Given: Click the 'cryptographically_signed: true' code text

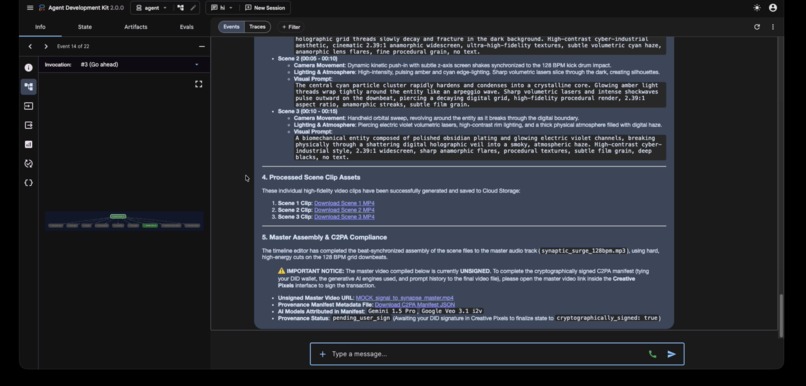Looking at the screenshot, I should tap(608, 318).
